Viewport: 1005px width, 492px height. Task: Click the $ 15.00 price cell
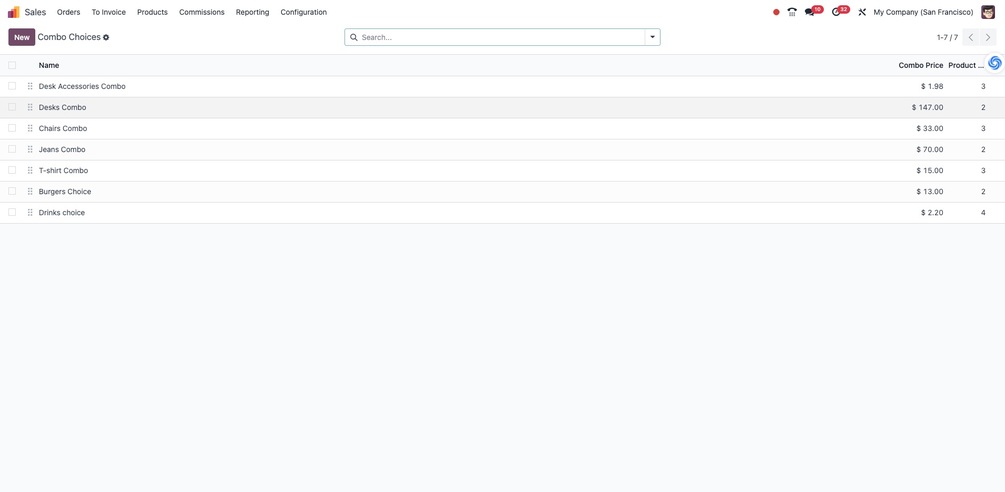[929, 170]
